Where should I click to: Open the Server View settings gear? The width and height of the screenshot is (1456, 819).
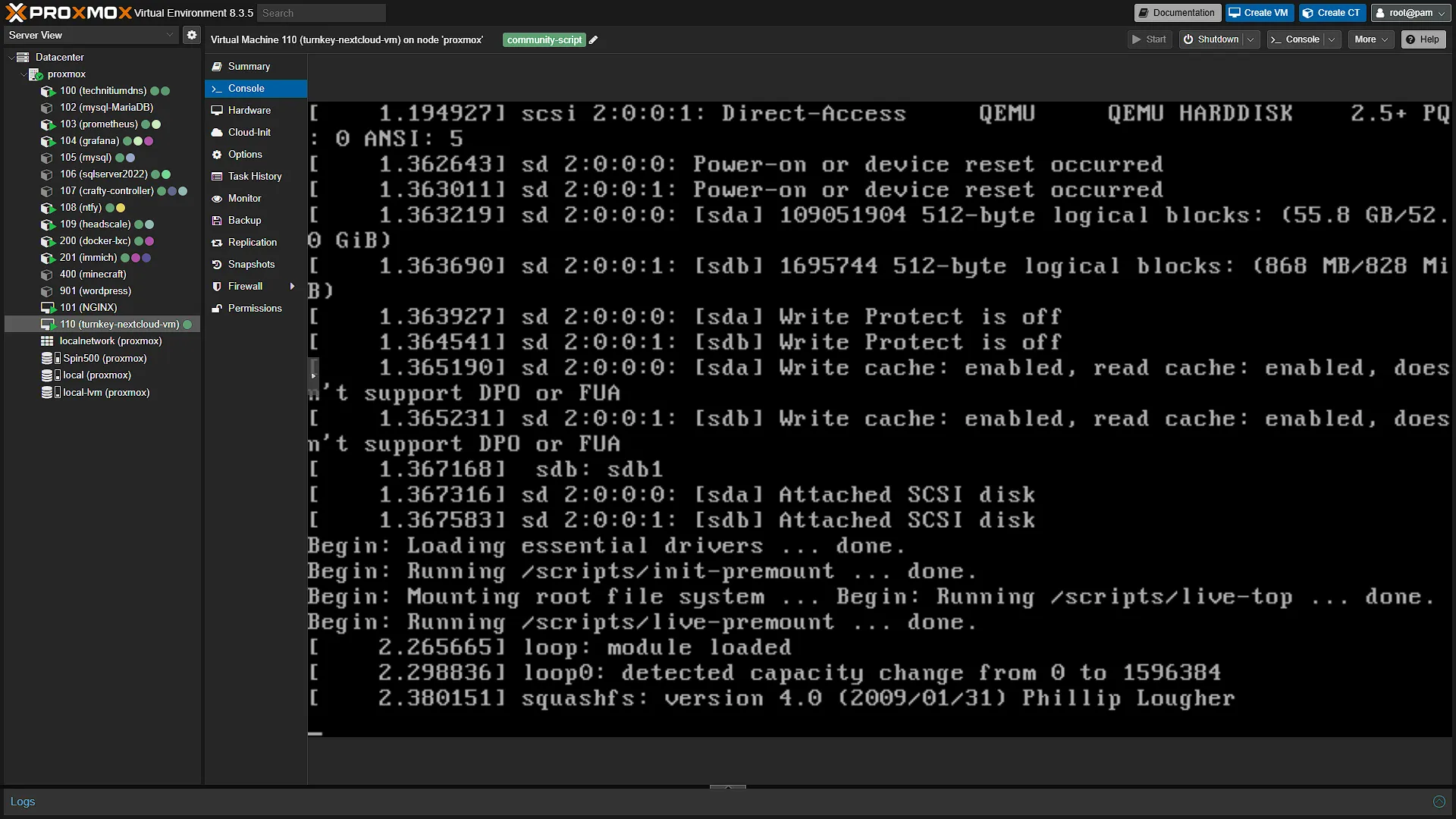point(192,35)
